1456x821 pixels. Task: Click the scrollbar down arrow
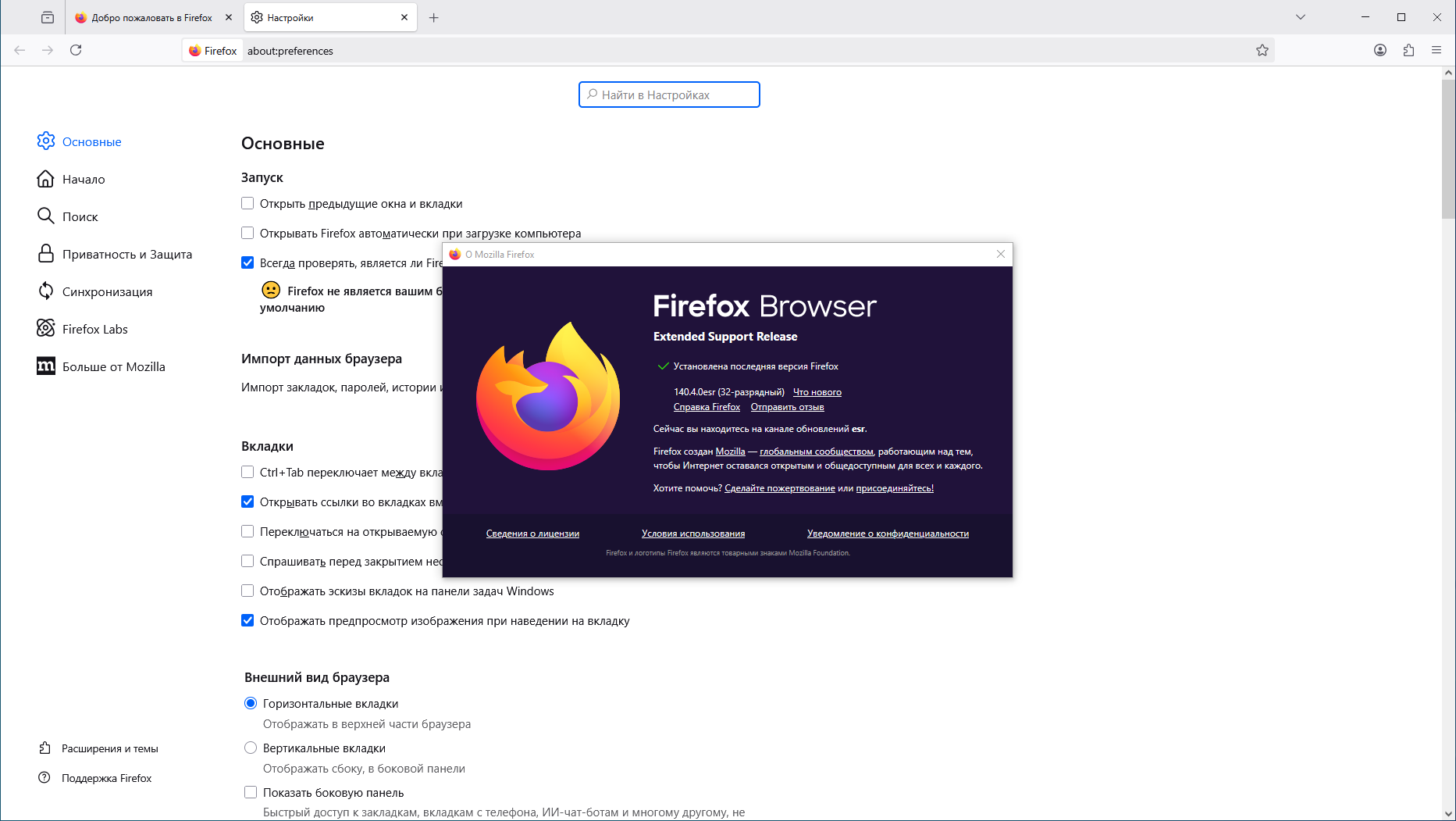[1448, 813]
